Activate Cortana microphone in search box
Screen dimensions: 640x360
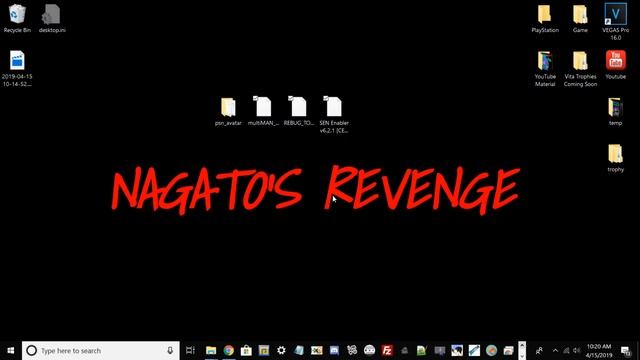(x=170, y=350)
